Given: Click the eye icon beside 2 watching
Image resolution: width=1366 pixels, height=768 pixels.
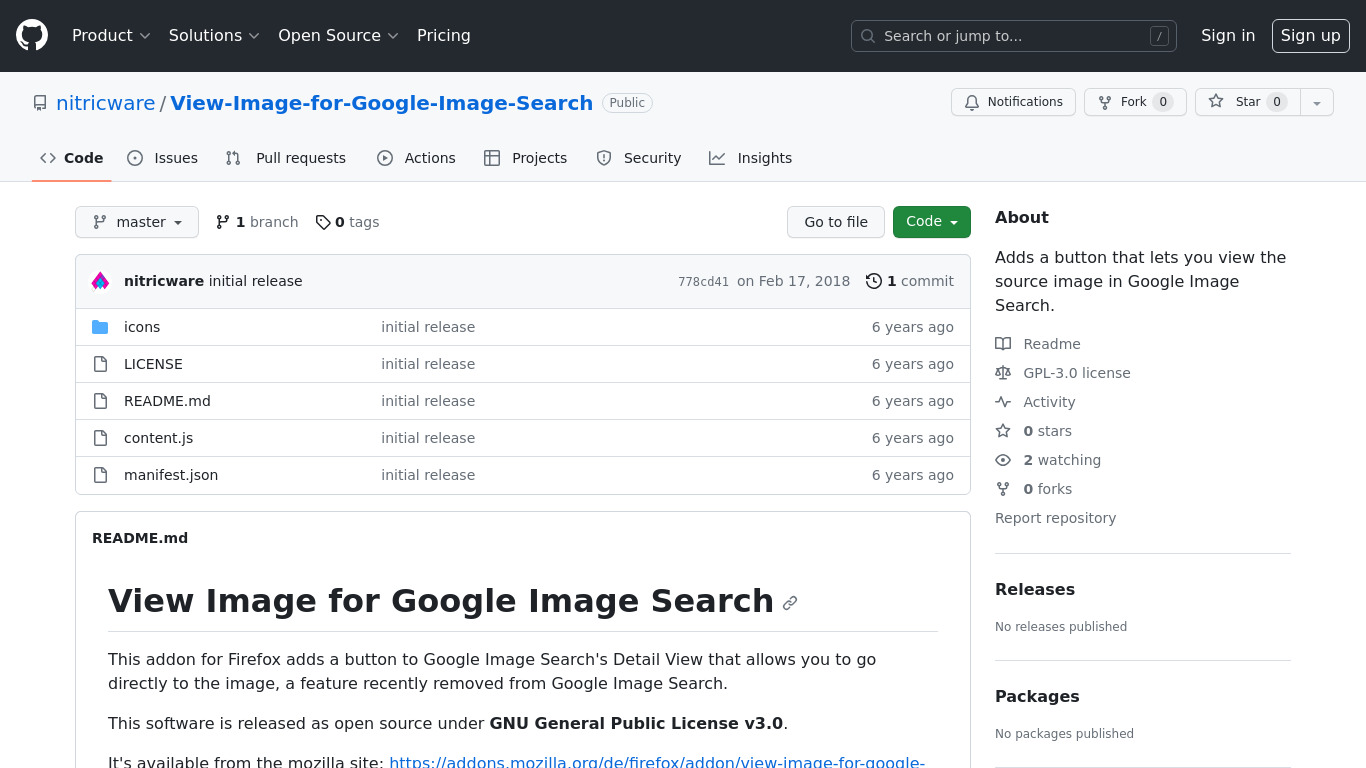Looking at the screenshot, I should (x=1003, y=460).
